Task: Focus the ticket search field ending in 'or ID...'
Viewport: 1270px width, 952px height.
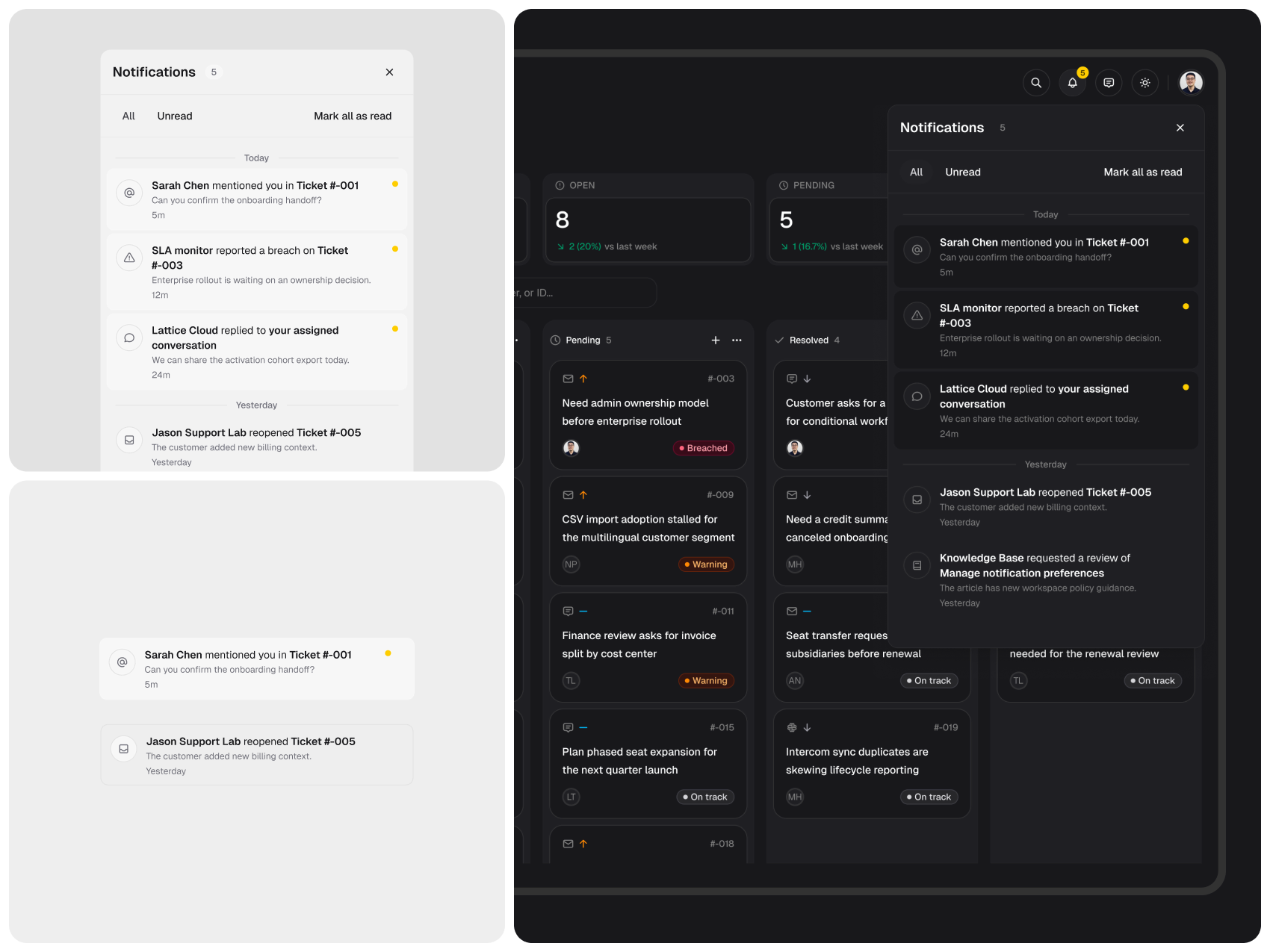Action: (584, 293)
